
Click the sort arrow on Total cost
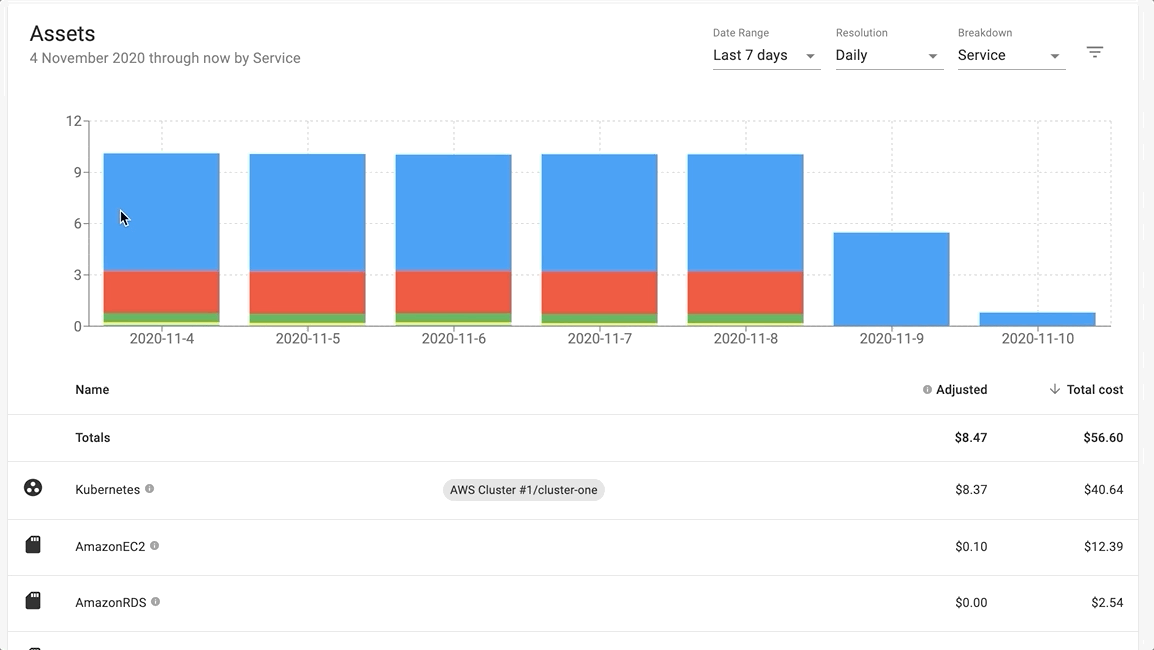[1055, 389]
